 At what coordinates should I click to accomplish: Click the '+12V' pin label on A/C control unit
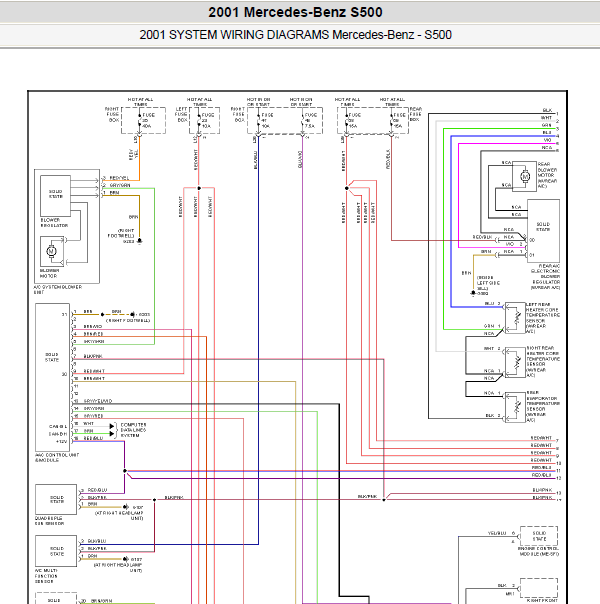click(62, 441)
